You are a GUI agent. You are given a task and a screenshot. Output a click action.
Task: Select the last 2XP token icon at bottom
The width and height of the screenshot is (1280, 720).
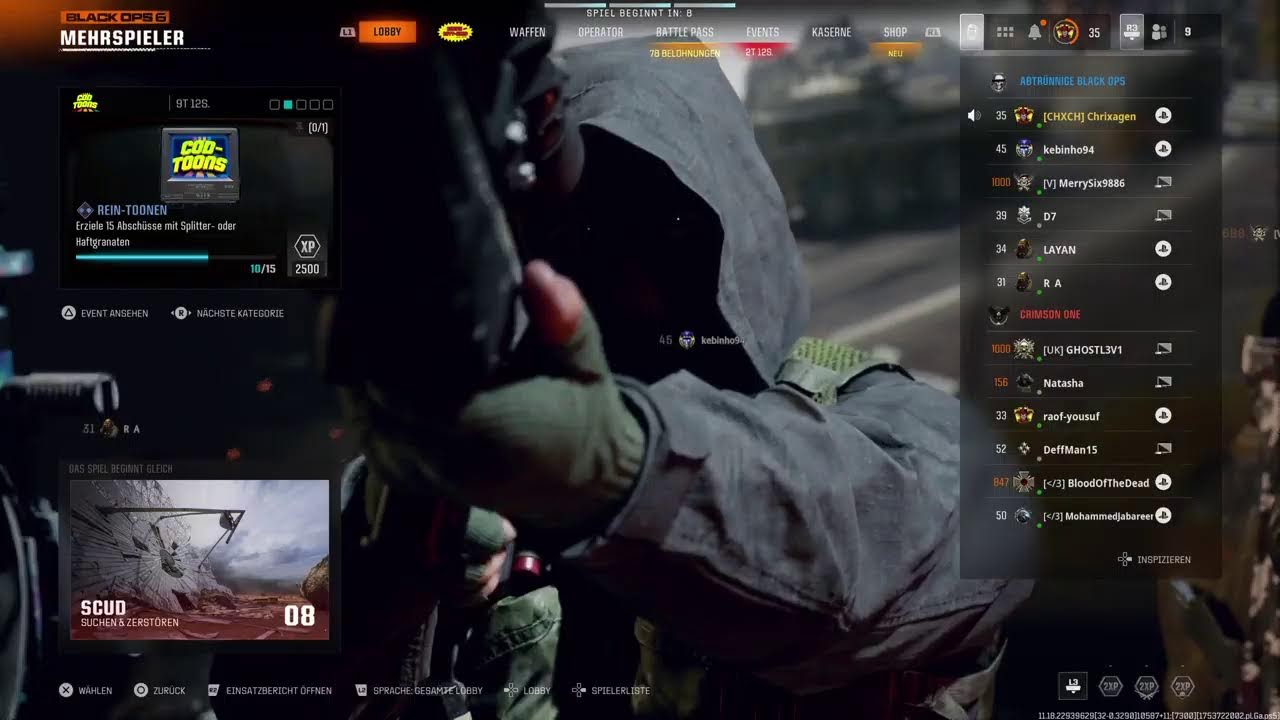1183,686
